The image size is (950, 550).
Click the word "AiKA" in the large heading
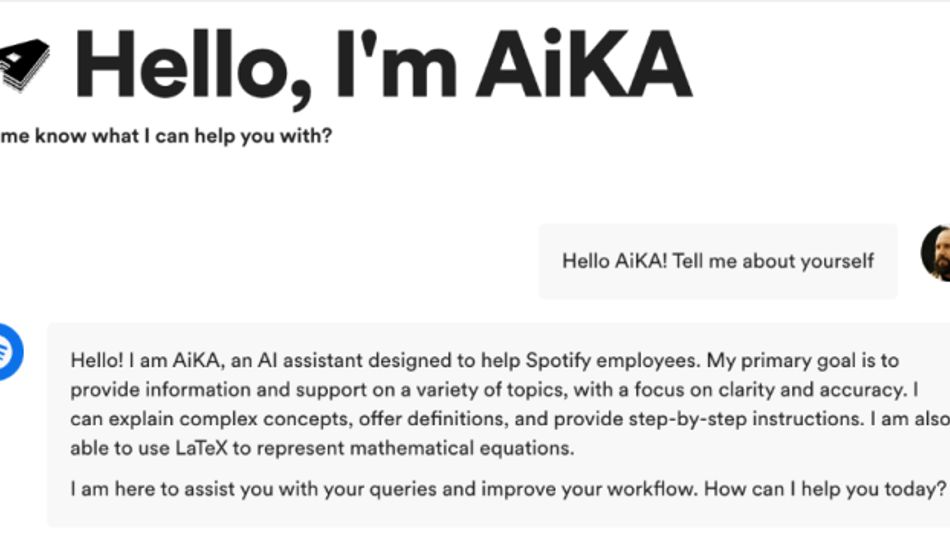click(583, 64)
